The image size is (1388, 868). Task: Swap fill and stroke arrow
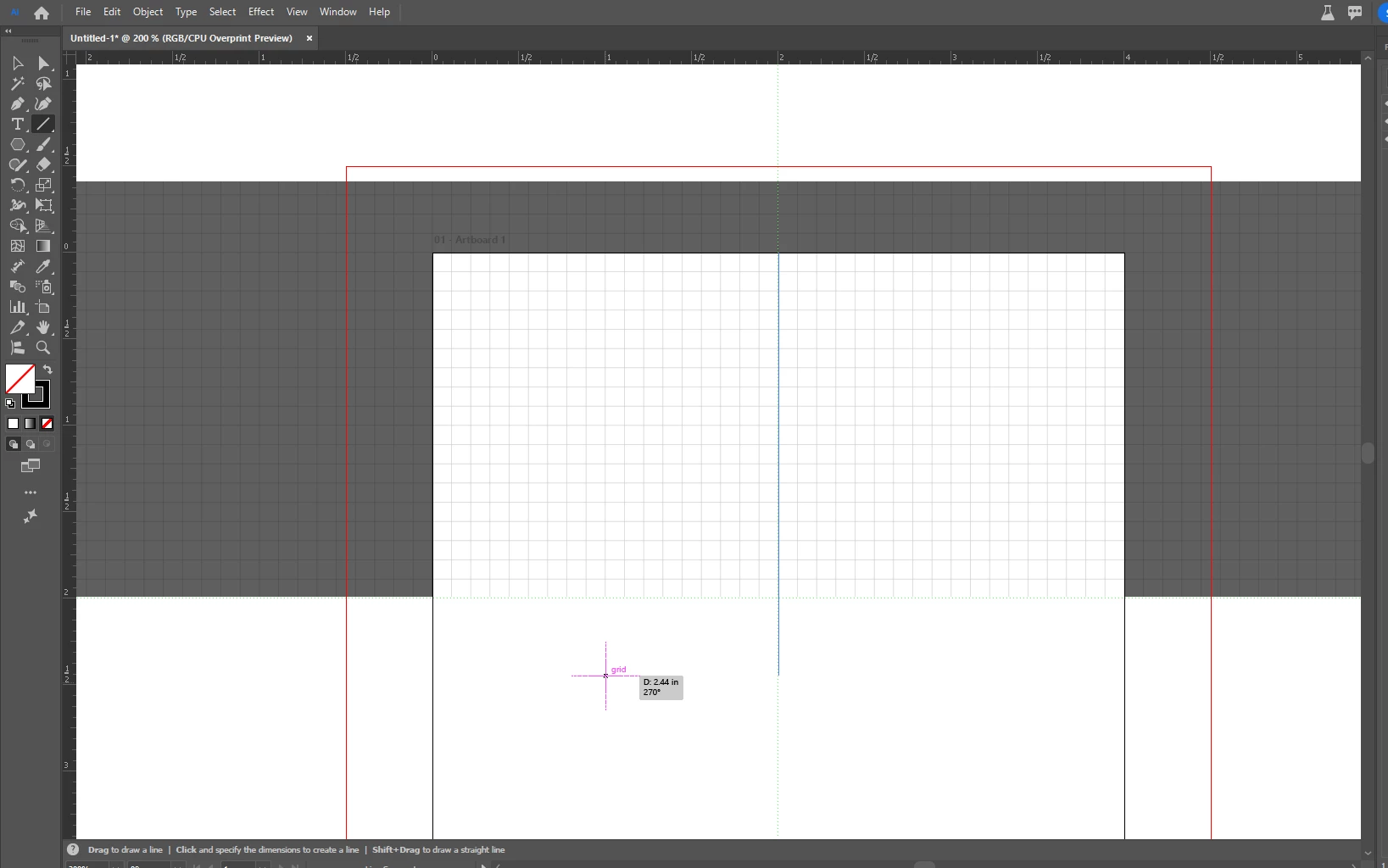click(47, 370)
